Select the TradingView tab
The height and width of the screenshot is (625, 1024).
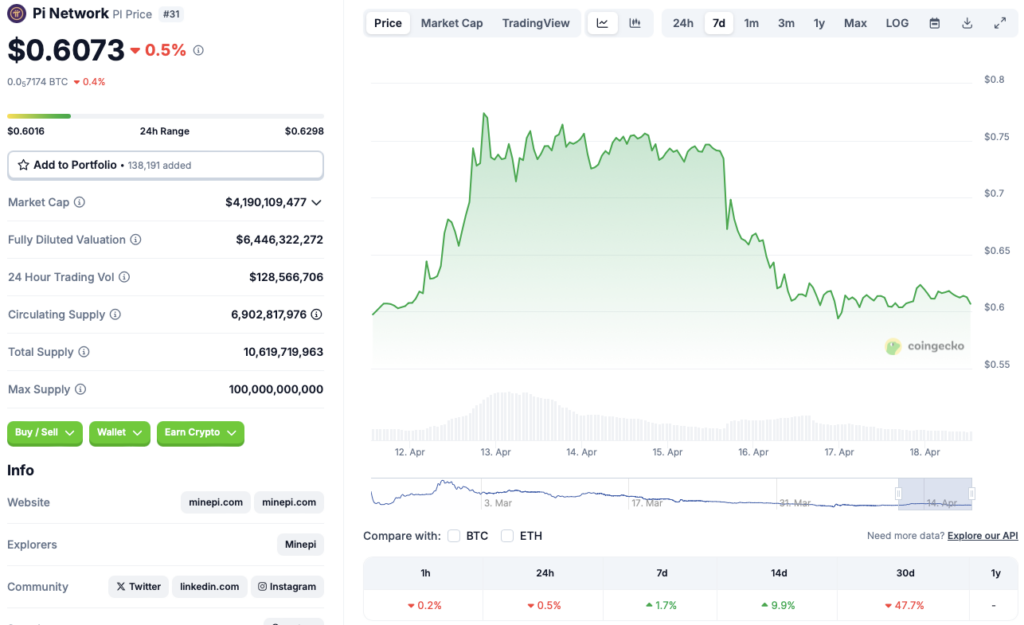(x=536, y=23)
